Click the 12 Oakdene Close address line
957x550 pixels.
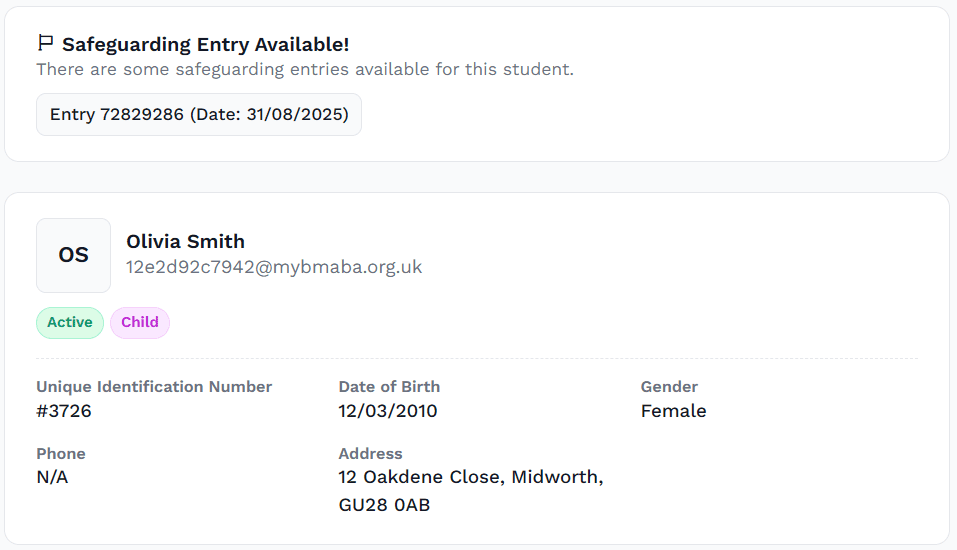pos(471,477)
